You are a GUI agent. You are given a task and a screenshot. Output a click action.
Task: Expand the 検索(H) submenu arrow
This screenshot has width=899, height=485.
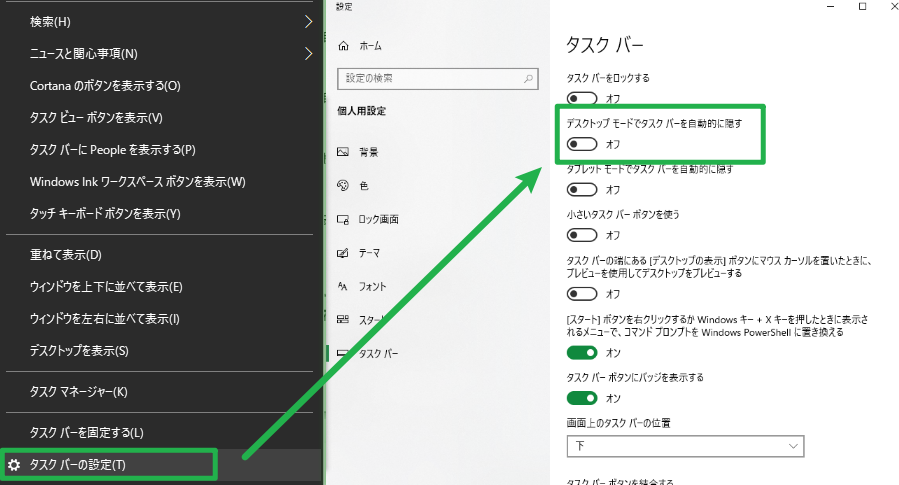click(x=308, y=21)
